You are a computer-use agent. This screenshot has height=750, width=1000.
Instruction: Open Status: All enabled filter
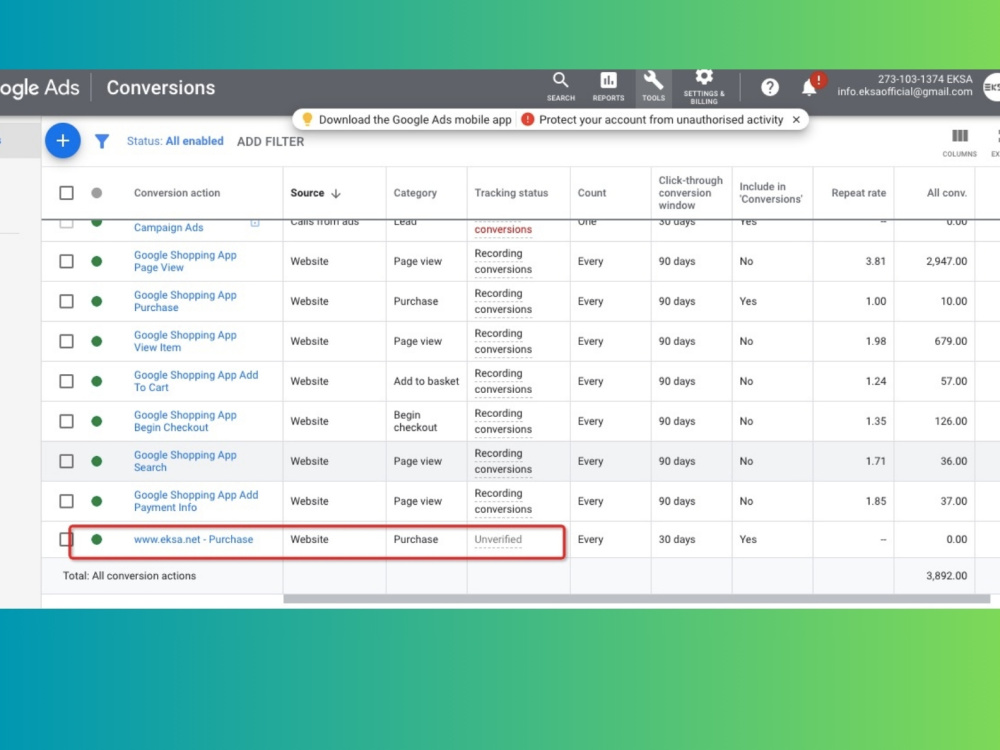(x=175, y=141)
